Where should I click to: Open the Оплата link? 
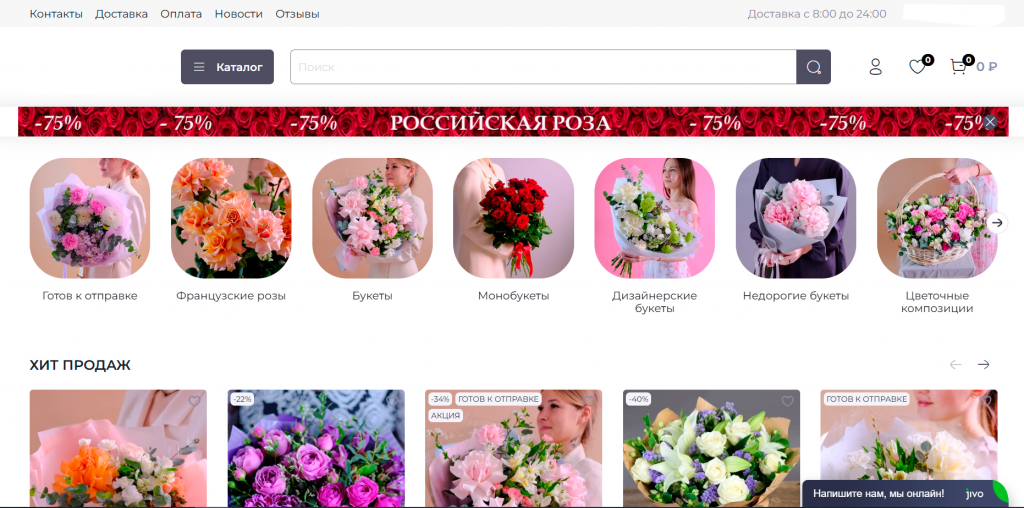click(181, 14)
